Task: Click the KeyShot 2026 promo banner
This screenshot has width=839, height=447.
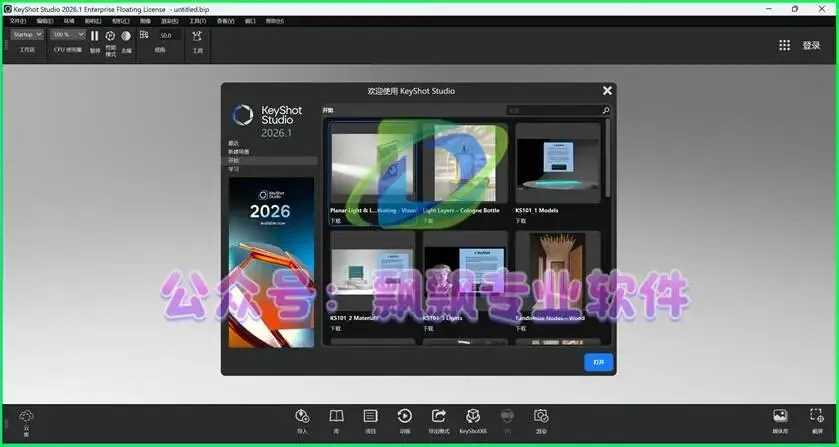Action: point(271,262)
